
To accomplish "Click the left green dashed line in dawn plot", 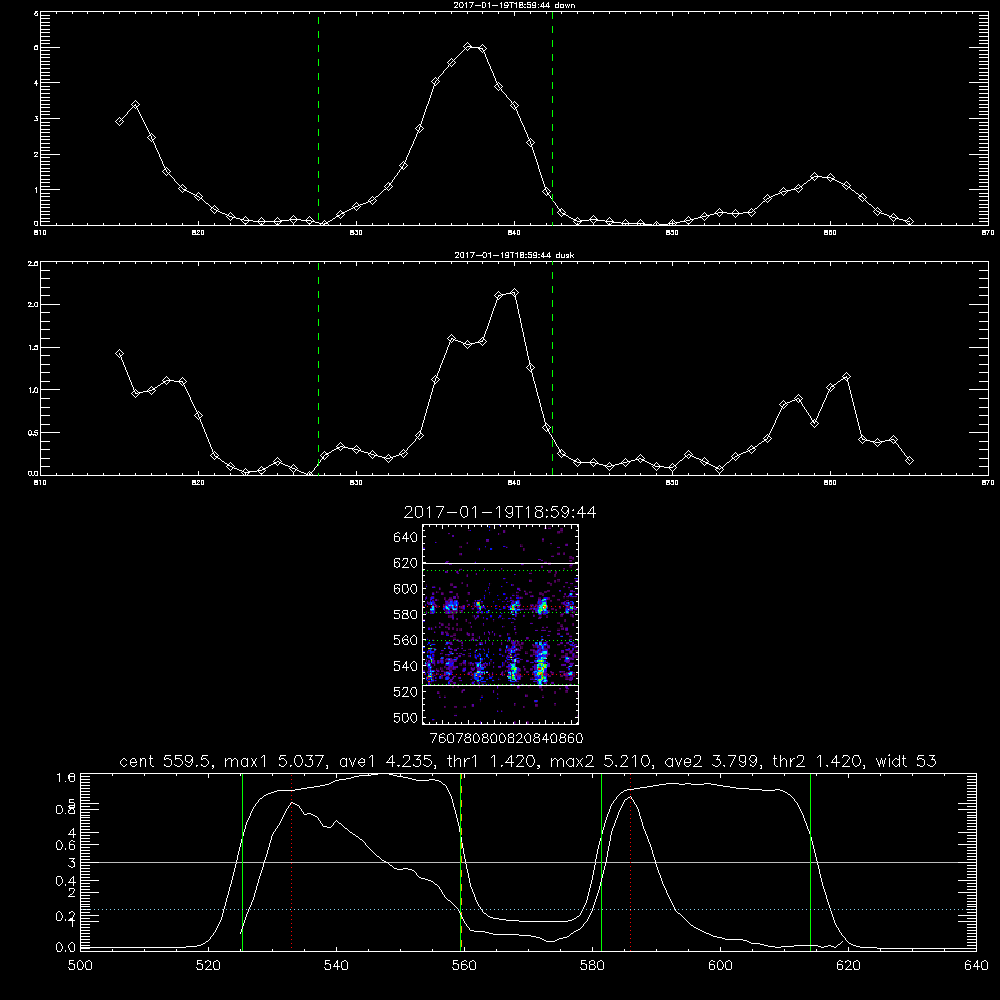I will pos(318,118).
